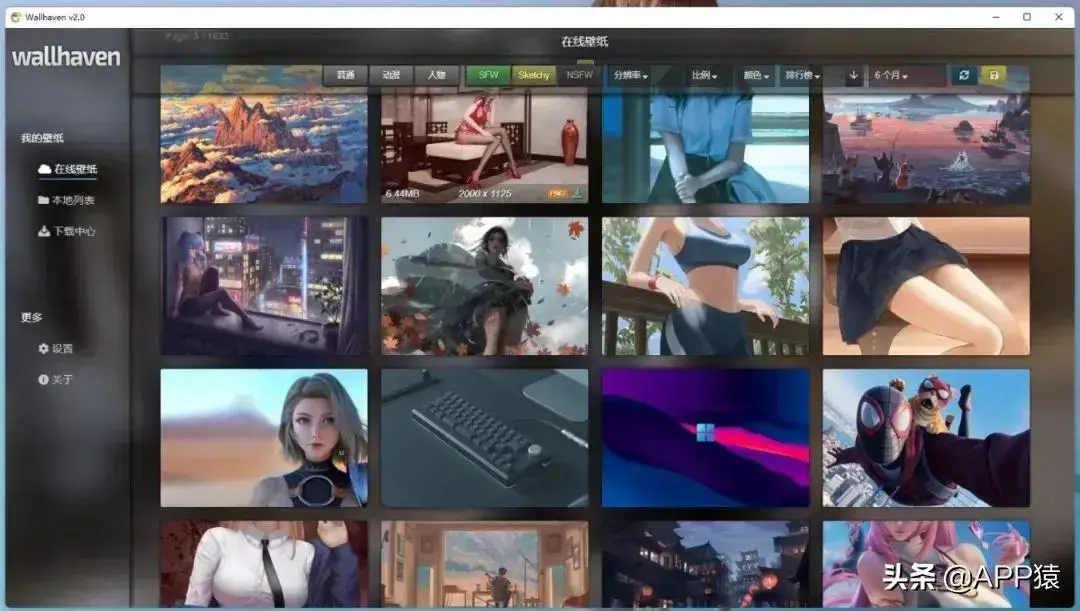Open 下载中心 download center in the sidebar

68,231
